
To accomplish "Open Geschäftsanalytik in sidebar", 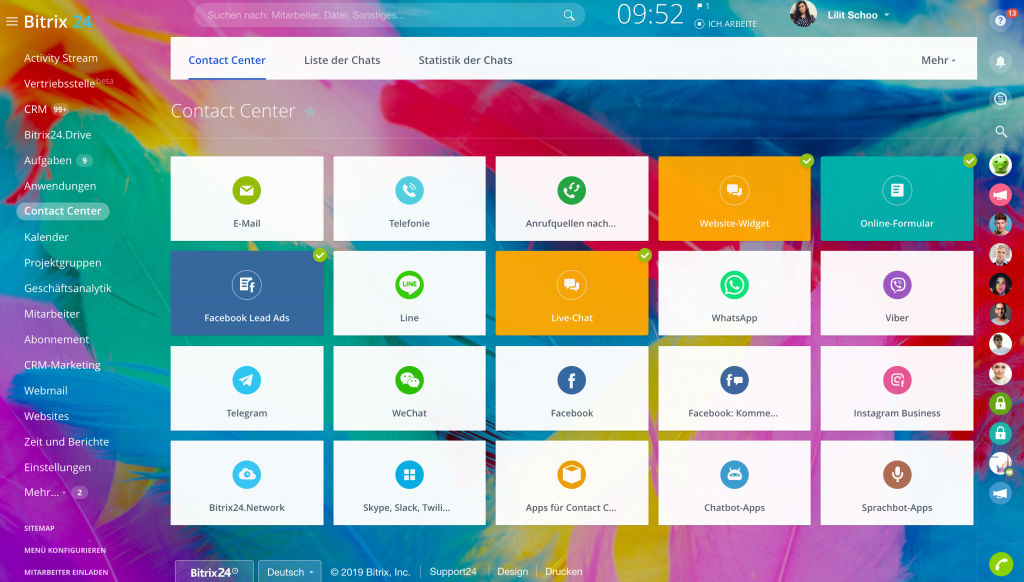I will tap(68, 288).
